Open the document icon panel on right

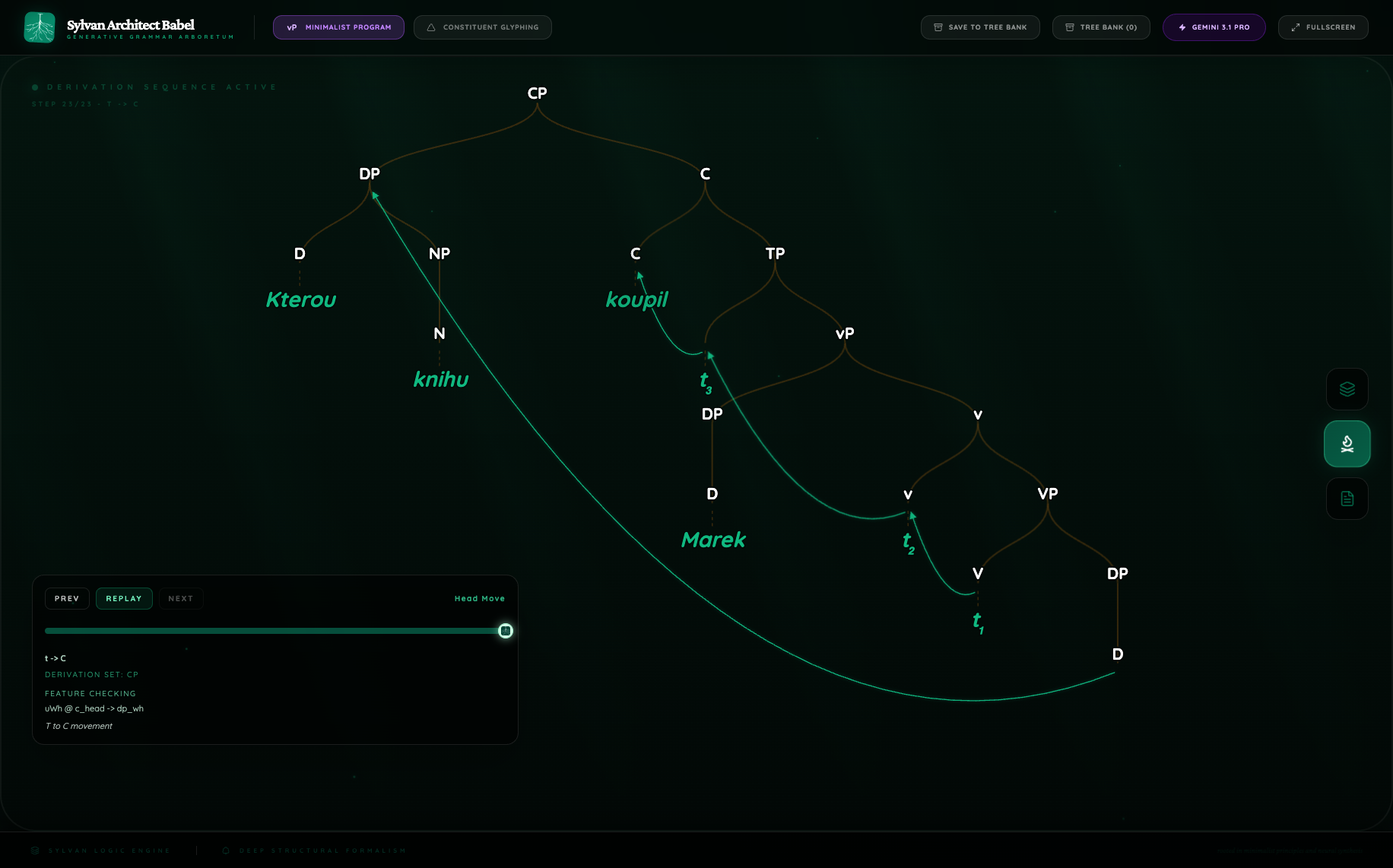[1347, 499]
